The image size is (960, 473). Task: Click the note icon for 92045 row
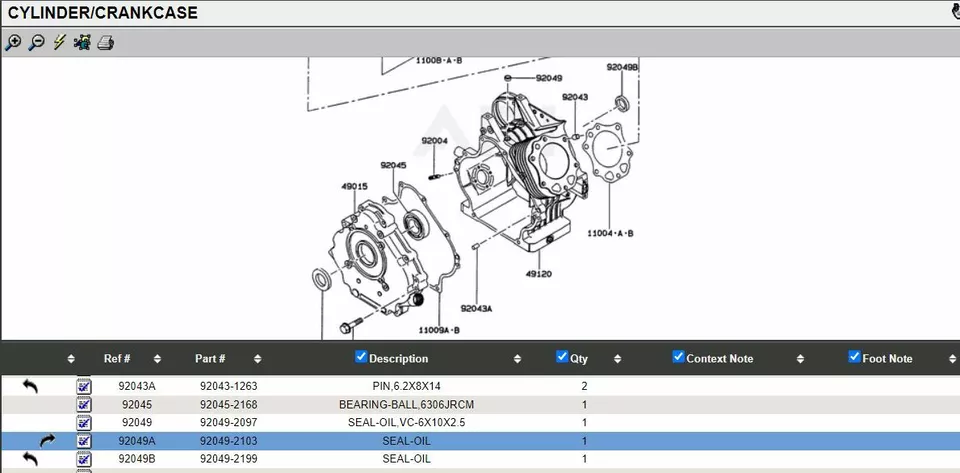84,404
